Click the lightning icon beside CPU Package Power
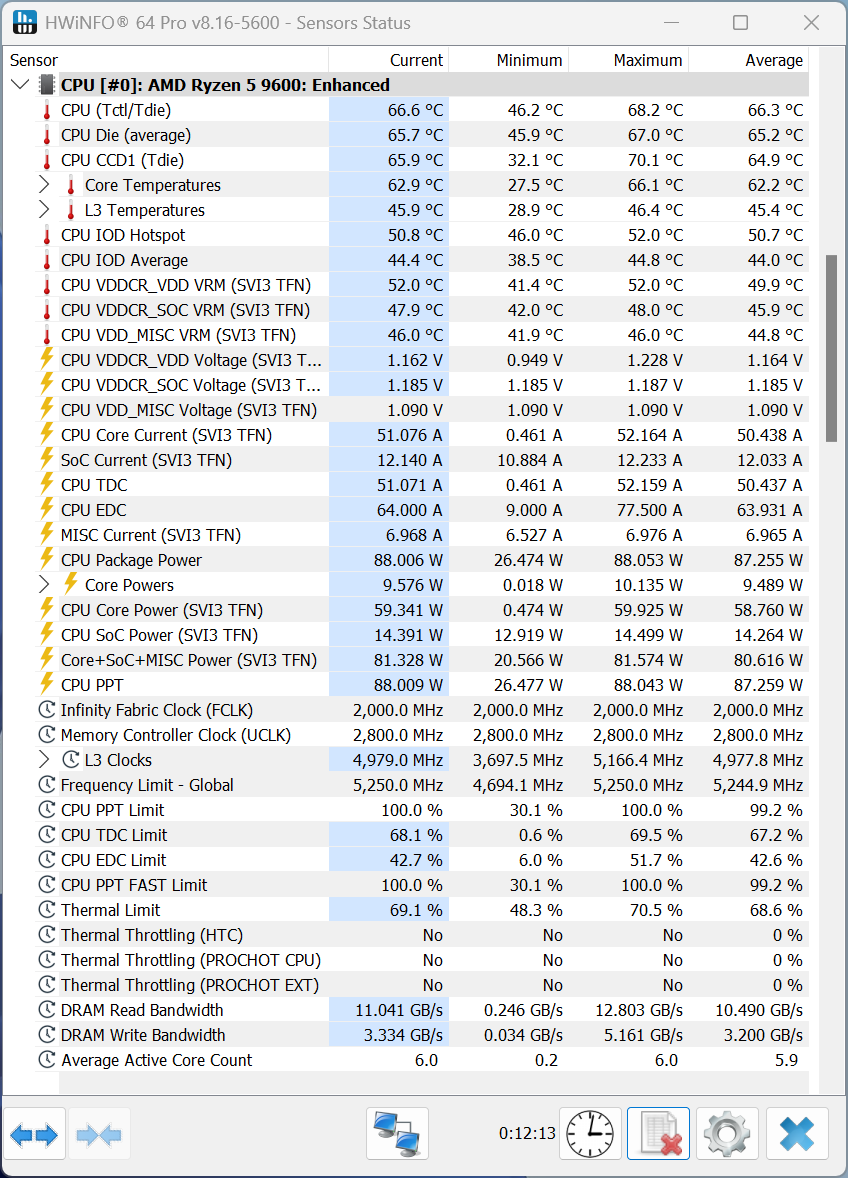 [x=45, y=560]
